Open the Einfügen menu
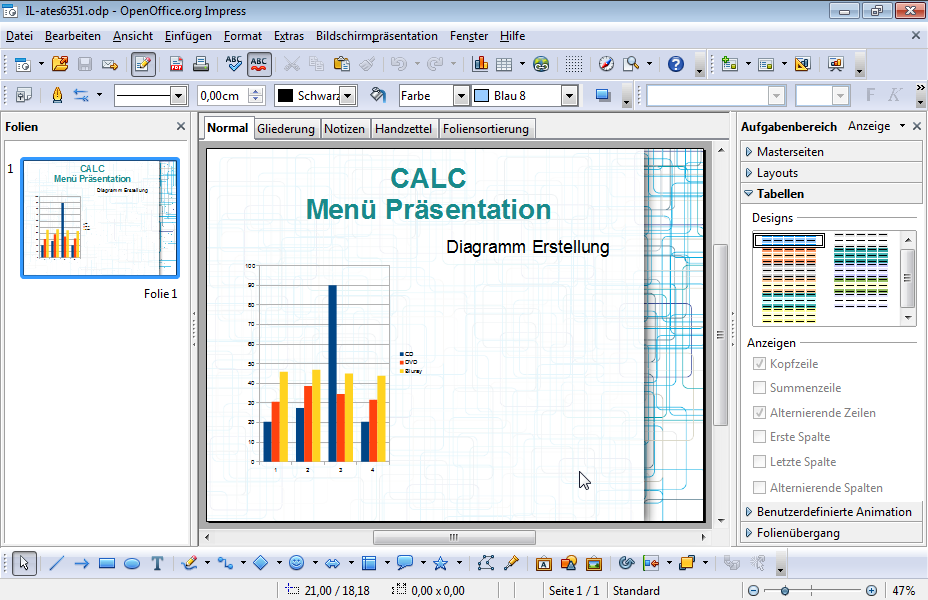The width and height of the screenshot is (928, 600). (188, 36)
